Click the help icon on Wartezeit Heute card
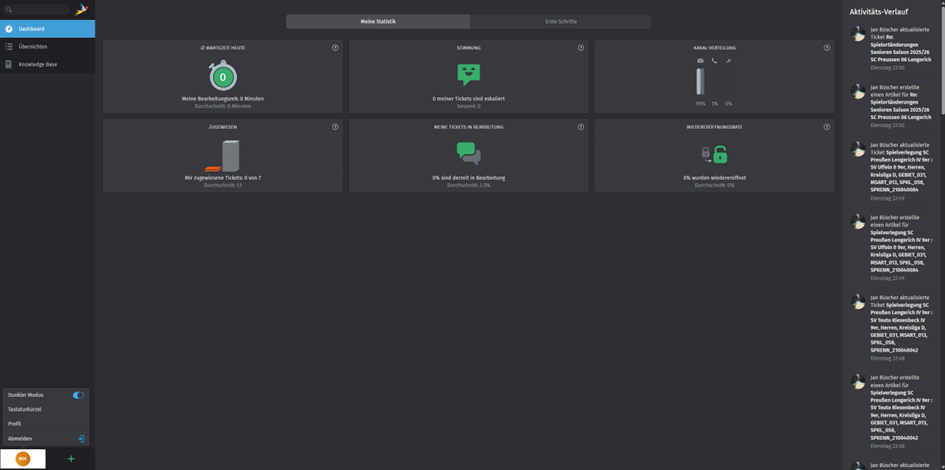Image resolution: width=945 pixels, height=470 pixels. (335, 48)
